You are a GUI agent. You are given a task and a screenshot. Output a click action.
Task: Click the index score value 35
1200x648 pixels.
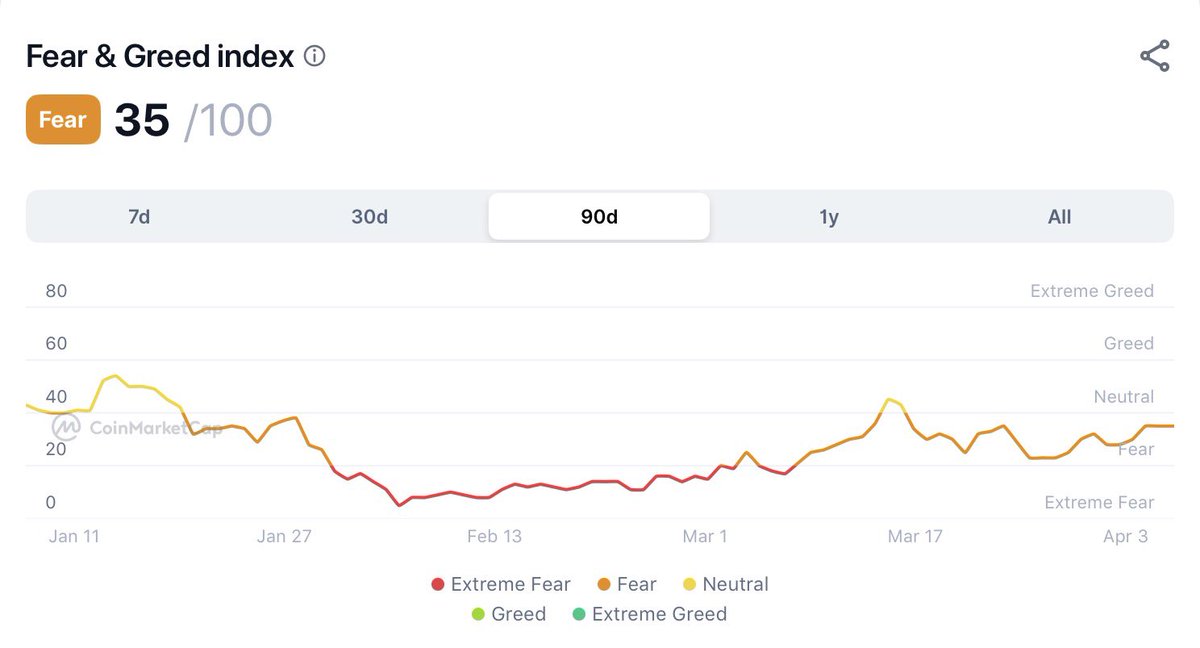(142, 120)
